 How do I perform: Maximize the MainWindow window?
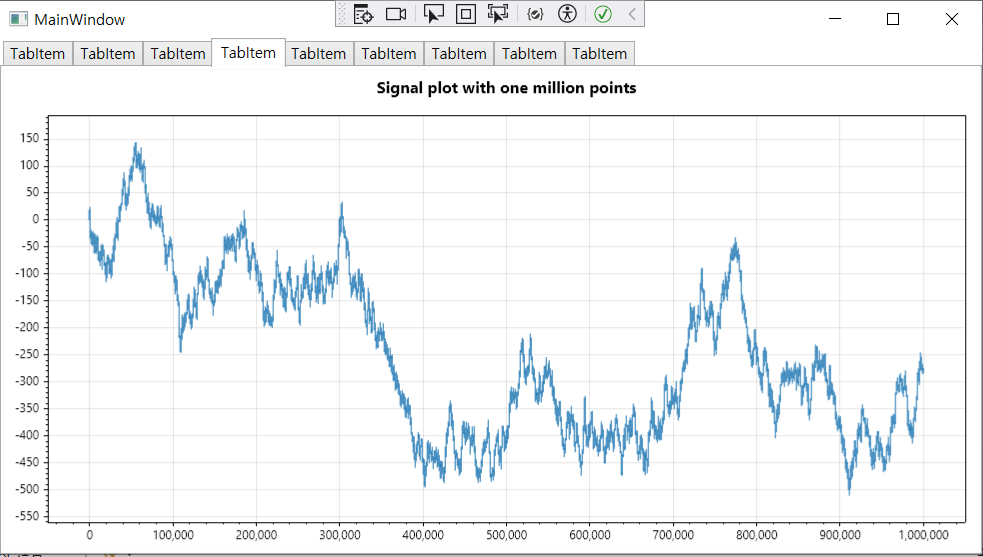coord(893,19)
